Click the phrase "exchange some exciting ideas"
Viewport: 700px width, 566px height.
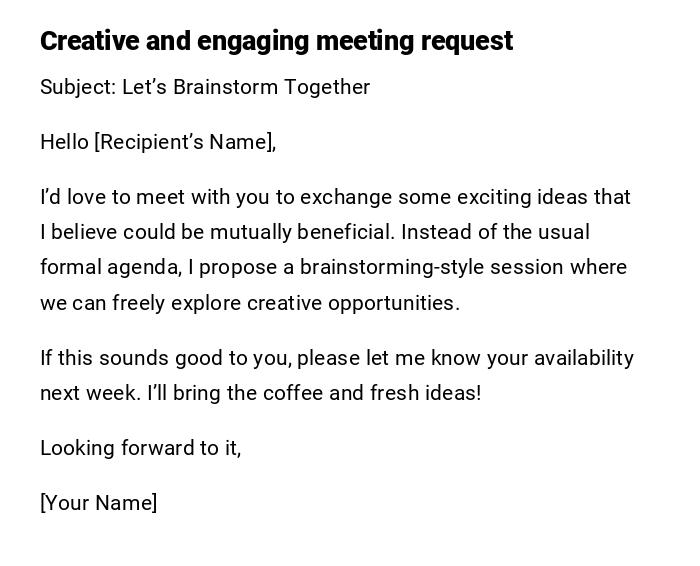[x=429, y=197]
